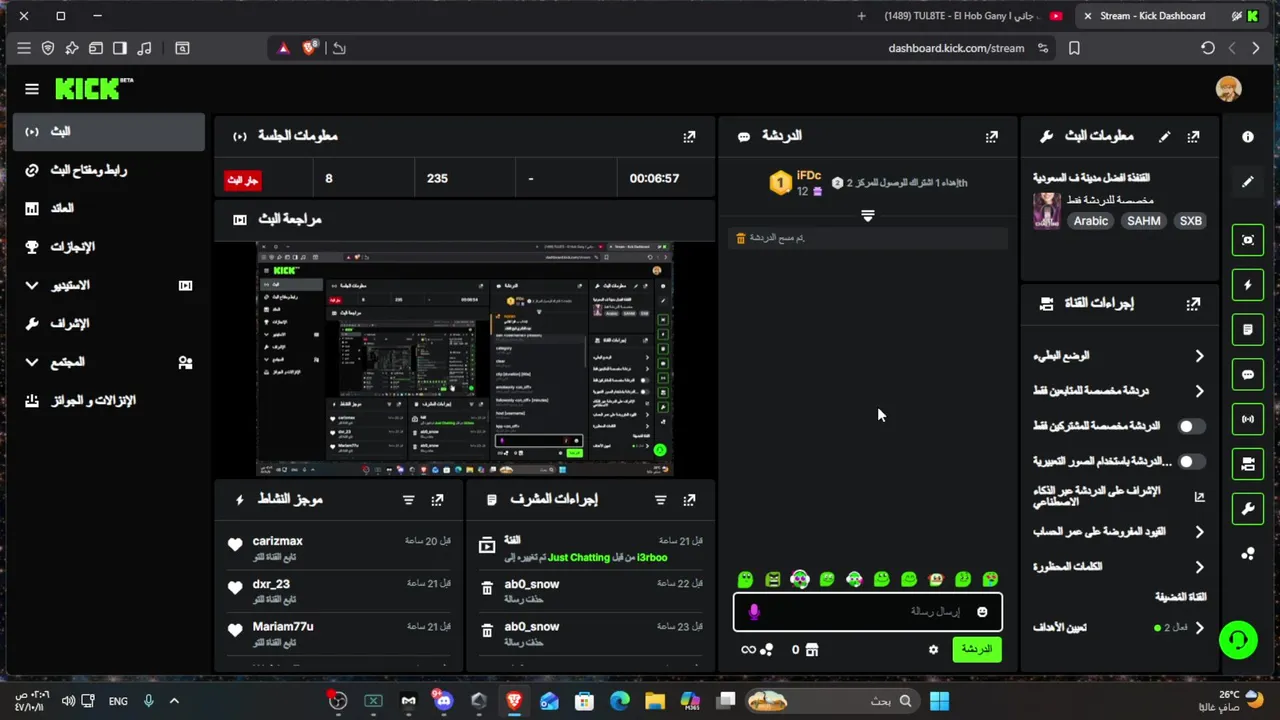Click in the send message field
Viewport: 1280px width, 720px height.
click(867, 612)
